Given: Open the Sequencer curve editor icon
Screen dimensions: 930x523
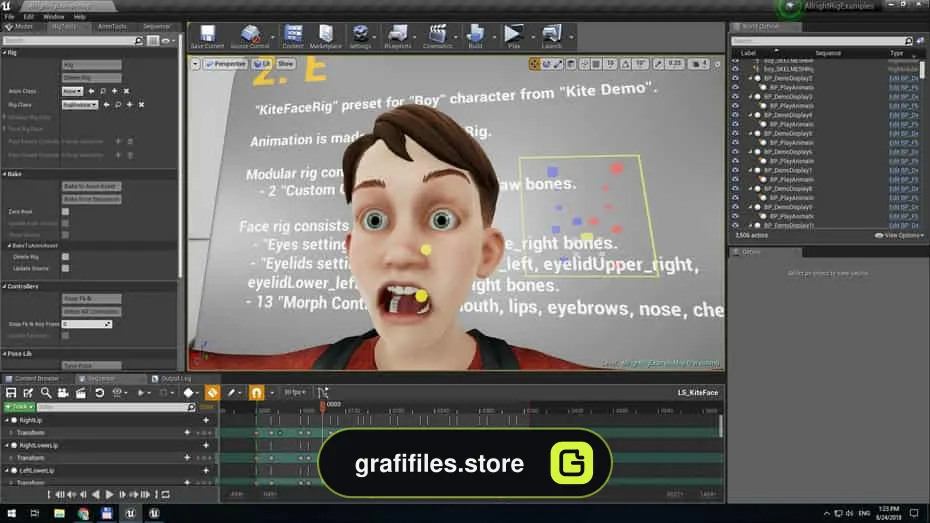Looking at the screenshot, I should point(323,393).
